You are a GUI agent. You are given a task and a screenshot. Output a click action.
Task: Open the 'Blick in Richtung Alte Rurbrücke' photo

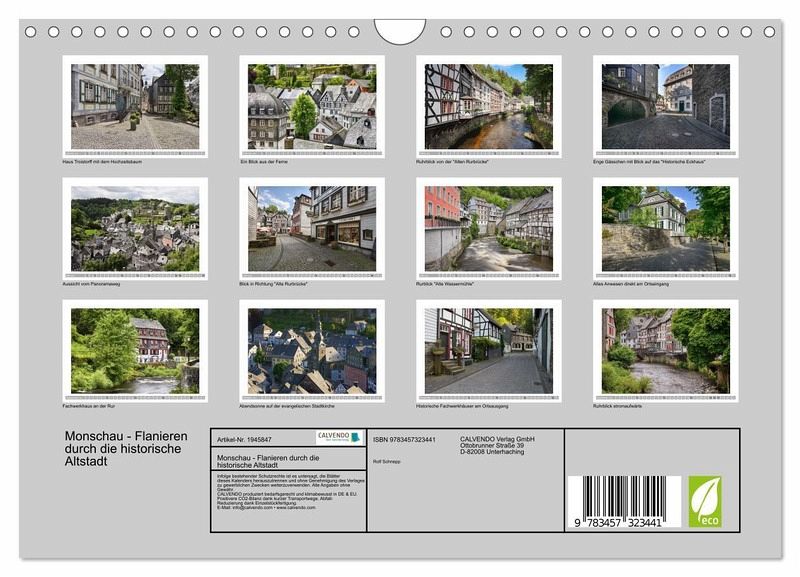pyautogui.click(x=312, y=229)
